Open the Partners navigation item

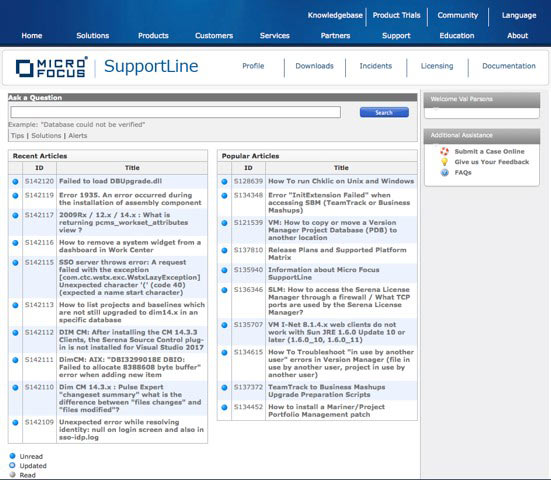pyautogui.click(x=336, y=35)
